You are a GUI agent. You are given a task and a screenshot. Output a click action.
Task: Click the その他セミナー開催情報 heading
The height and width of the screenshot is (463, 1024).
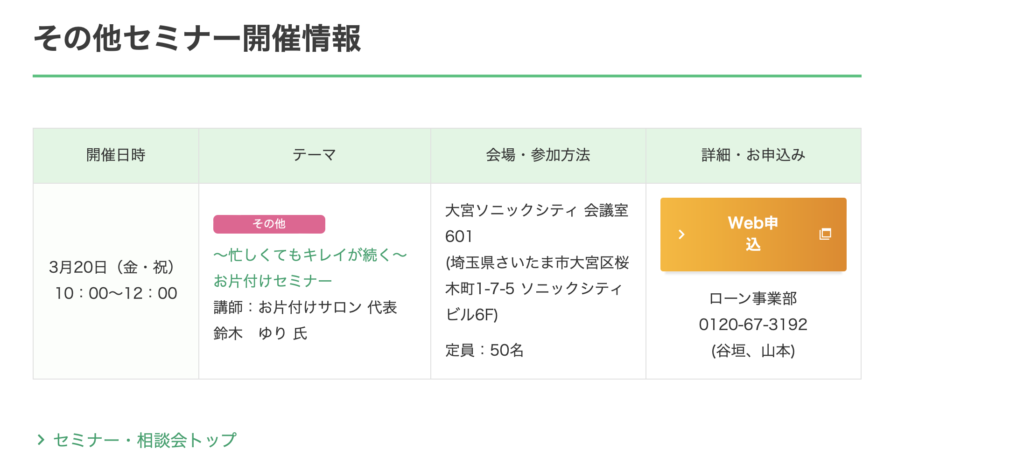tap(197, 38)
